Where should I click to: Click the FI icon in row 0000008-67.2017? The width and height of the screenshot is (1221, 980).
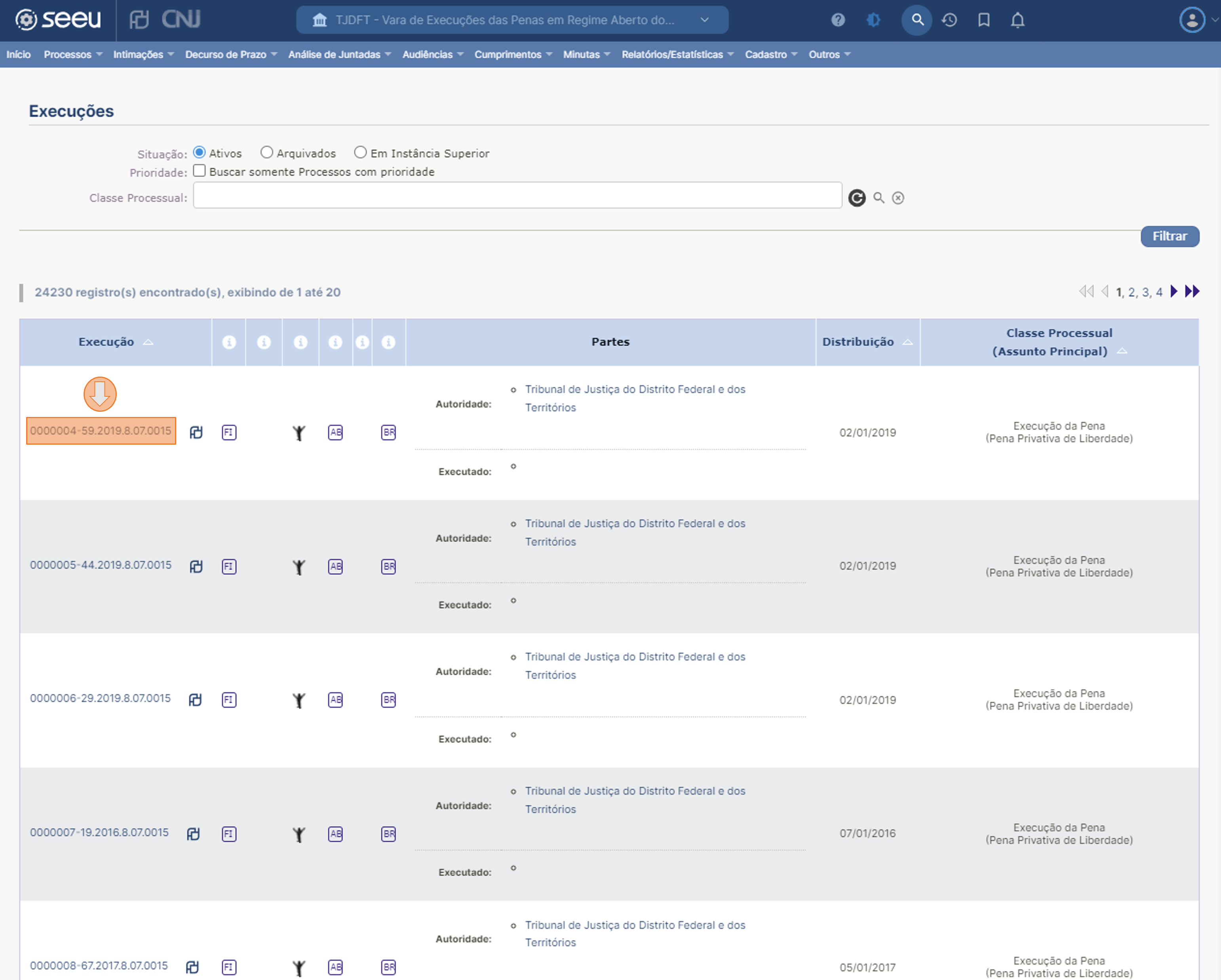[x=229, y=967]
